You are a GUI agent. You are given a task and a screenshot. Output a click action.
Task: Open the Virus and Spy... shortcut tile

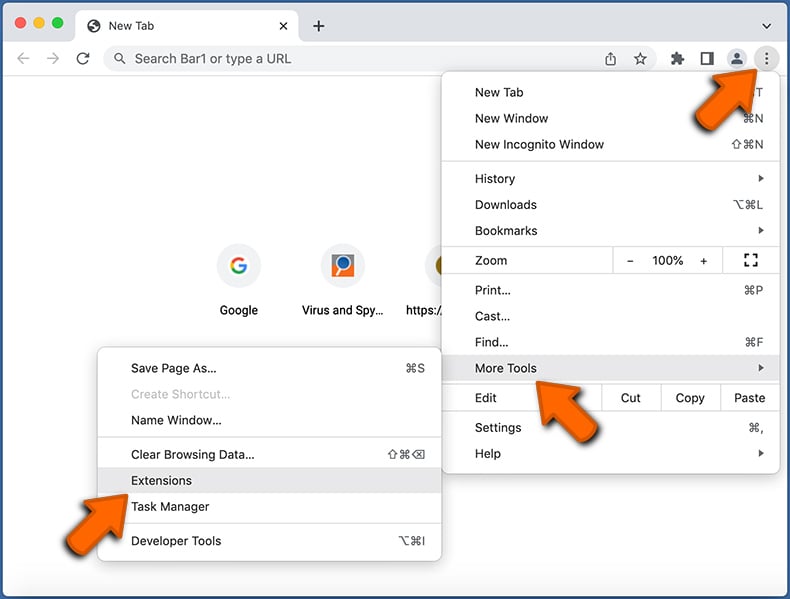tap(343, 280)
